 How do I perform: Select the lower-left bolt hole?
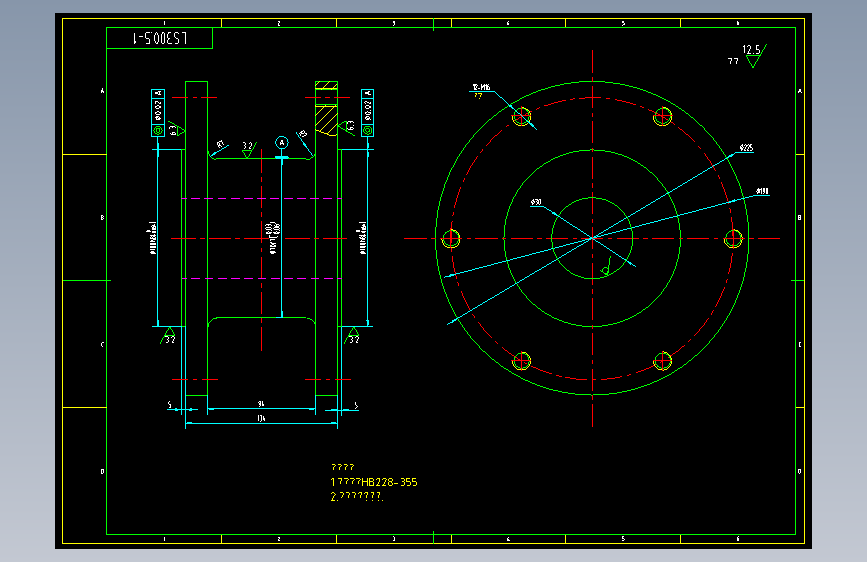tap(522, 361)
